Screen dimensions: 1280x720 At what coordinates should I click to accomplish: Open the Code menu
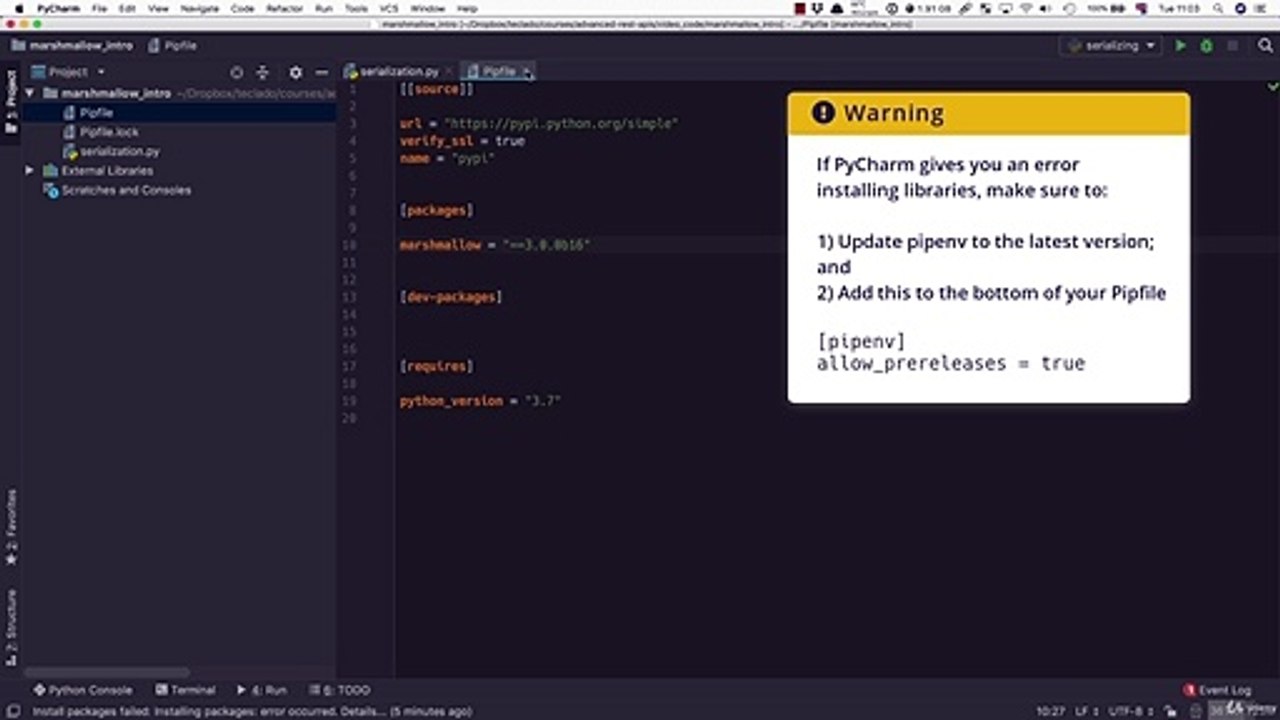(242, 8)
